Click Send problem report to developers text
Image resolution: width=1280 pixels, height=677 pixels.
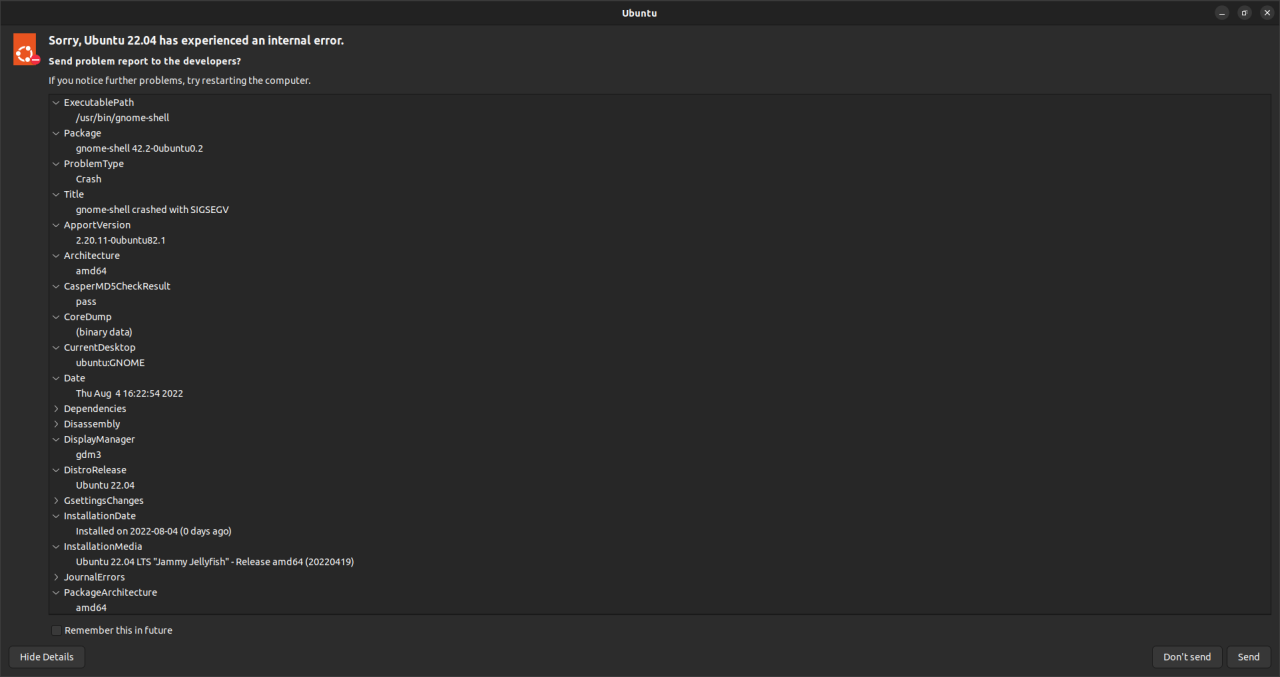pyautogui.click(x=144, y=61)
